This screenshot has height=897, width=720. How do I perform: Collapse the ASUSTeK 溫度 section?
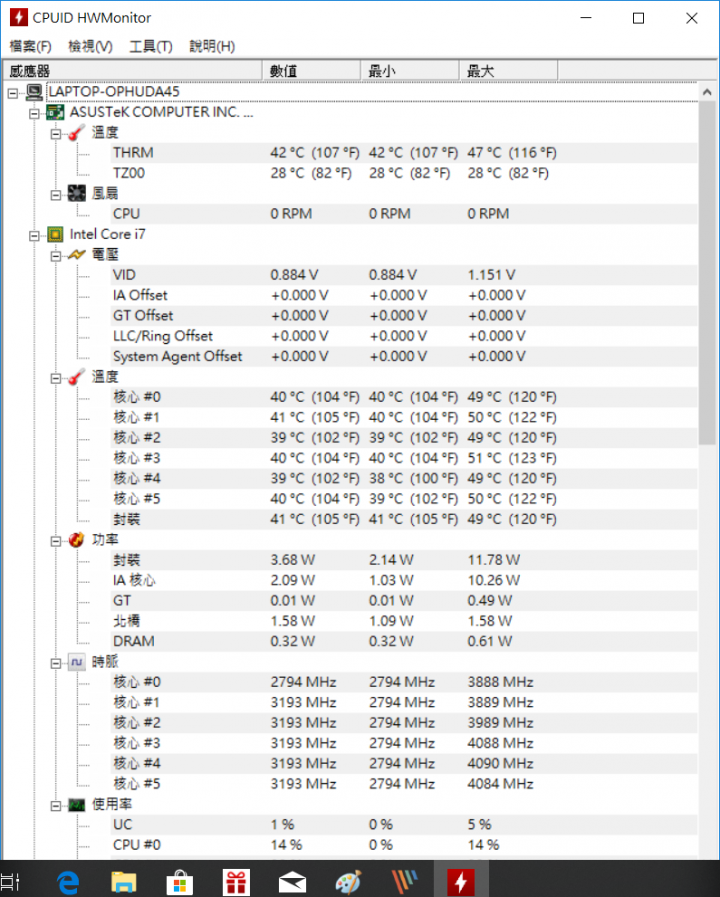(55, 134)
